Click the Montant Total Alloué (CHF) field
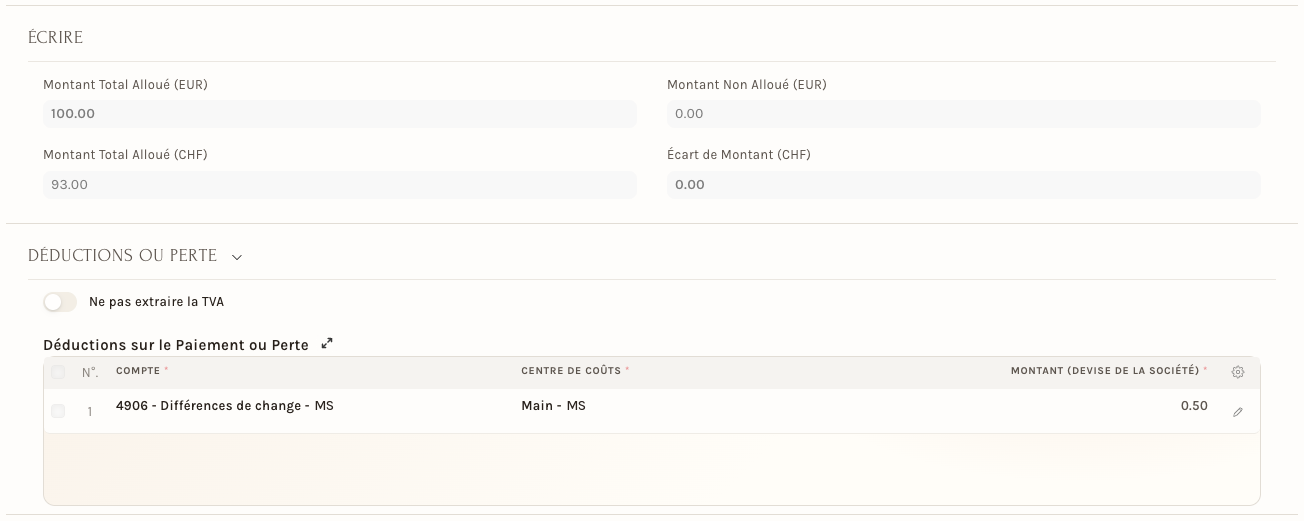The height and width of the screenshot is (521, 1304). pyautogui.click(x=340, y=185)
